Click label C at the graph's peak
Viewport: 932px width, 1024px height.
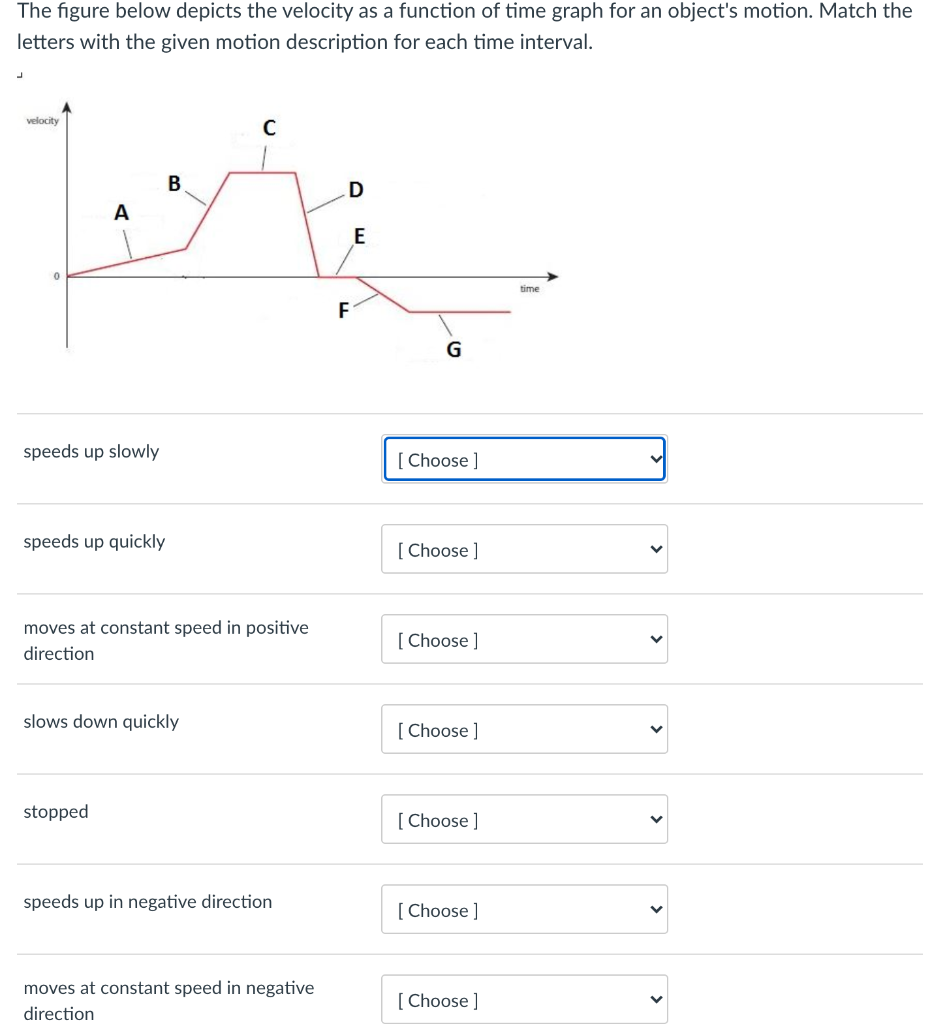click(269, 128)
